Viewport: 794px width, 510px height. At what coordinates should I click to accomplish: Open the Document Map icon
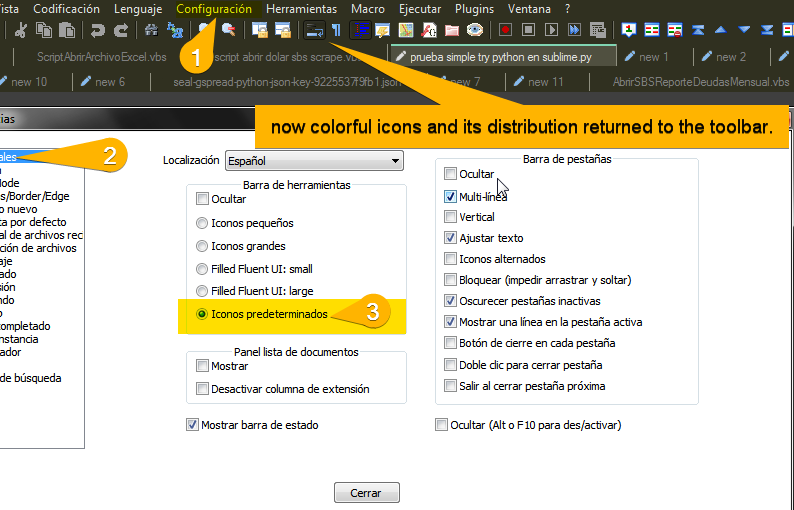(406, 30)
